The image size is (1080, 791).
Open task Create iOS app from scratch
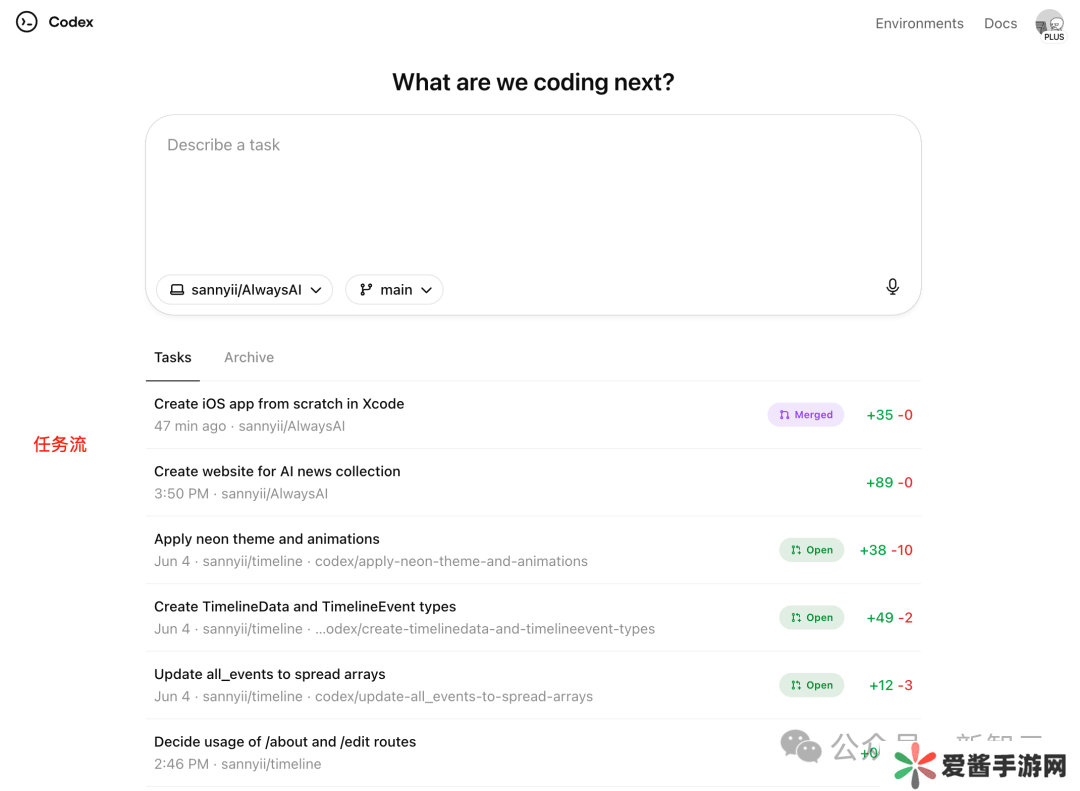tap(279, 404)
